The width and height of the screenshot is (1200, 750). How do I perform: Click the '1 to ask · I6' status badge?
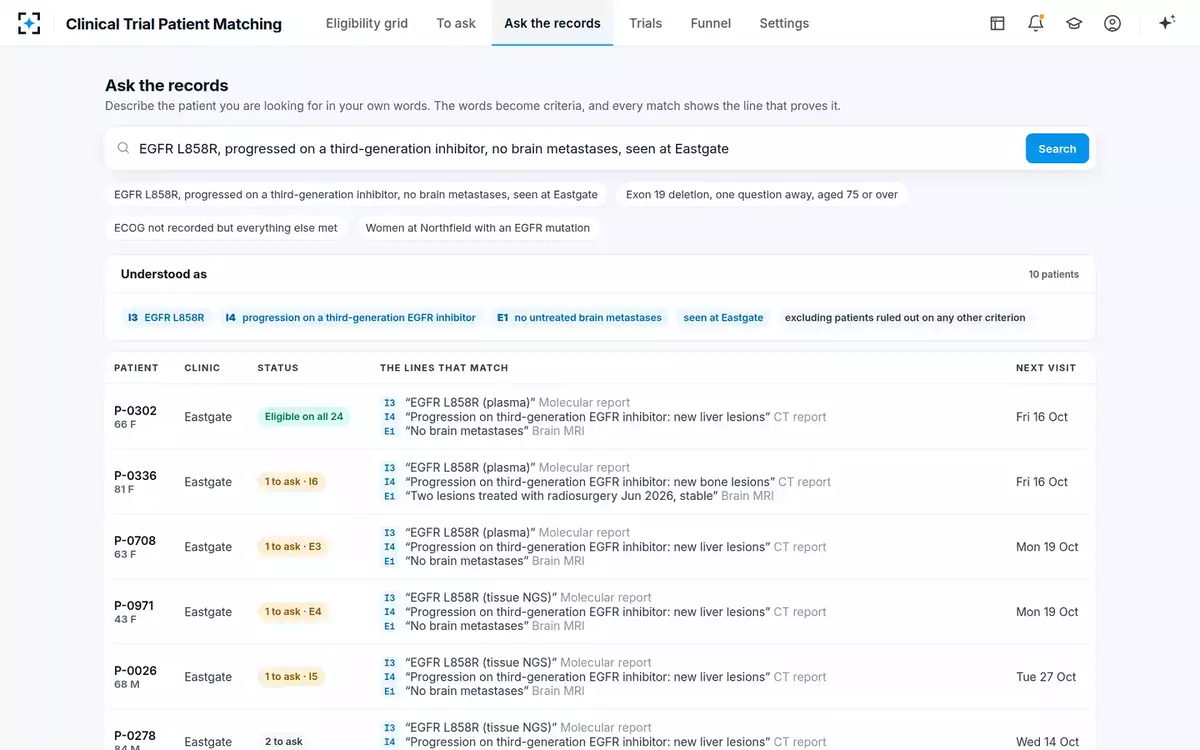[292, 482]
